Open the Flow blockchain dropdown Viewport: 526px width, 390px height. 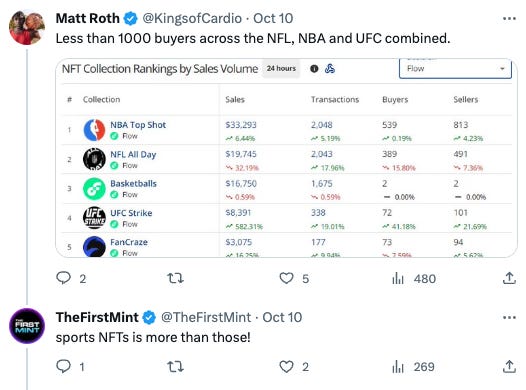[455, 69]
